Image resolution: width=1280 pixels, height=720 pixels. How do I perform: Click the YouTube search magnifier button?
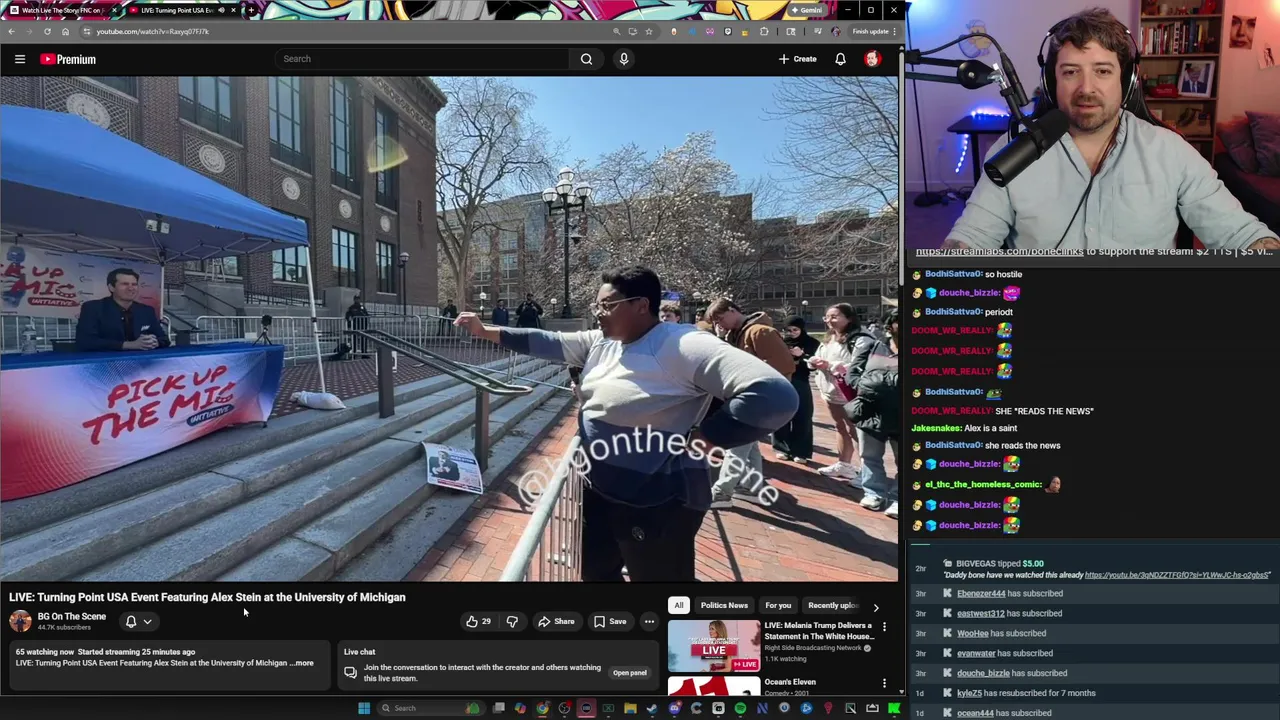tap(586, 59)
